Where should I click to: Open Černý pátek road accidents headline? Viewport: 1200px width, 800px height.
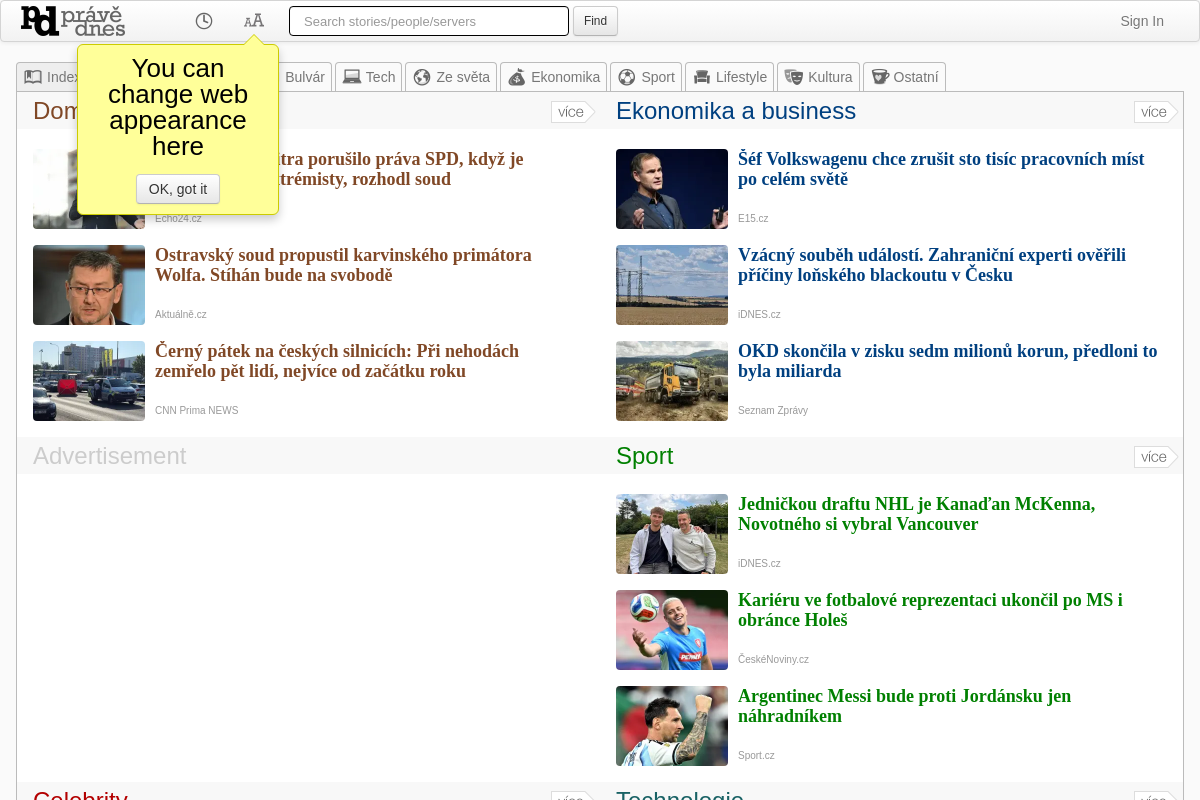click(337, 361)
